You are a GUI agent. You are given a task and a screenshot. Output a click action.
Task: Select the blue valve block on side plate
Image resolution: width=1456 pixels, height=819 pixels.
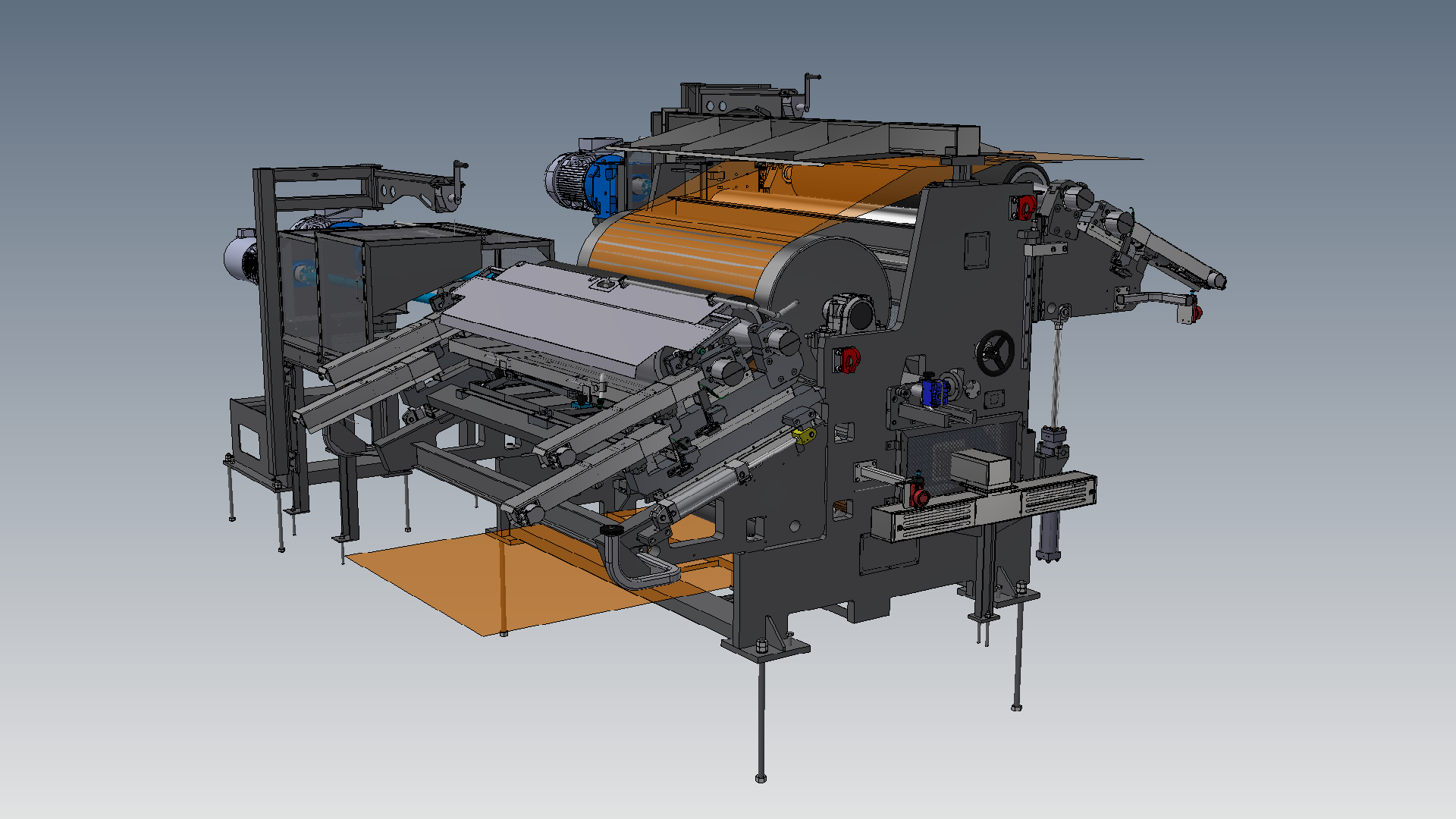pos(934,391)
